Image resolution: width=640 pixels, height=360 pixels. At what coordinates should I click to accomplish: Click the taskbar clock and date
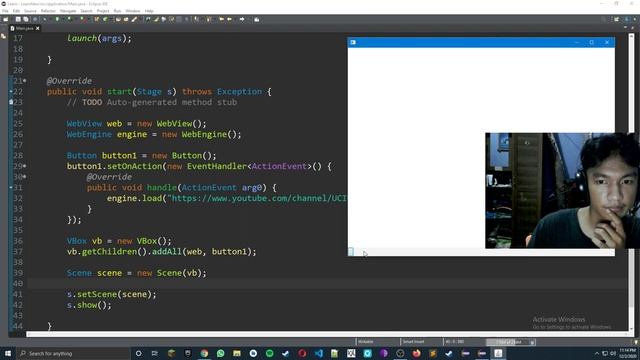[628, 353]
